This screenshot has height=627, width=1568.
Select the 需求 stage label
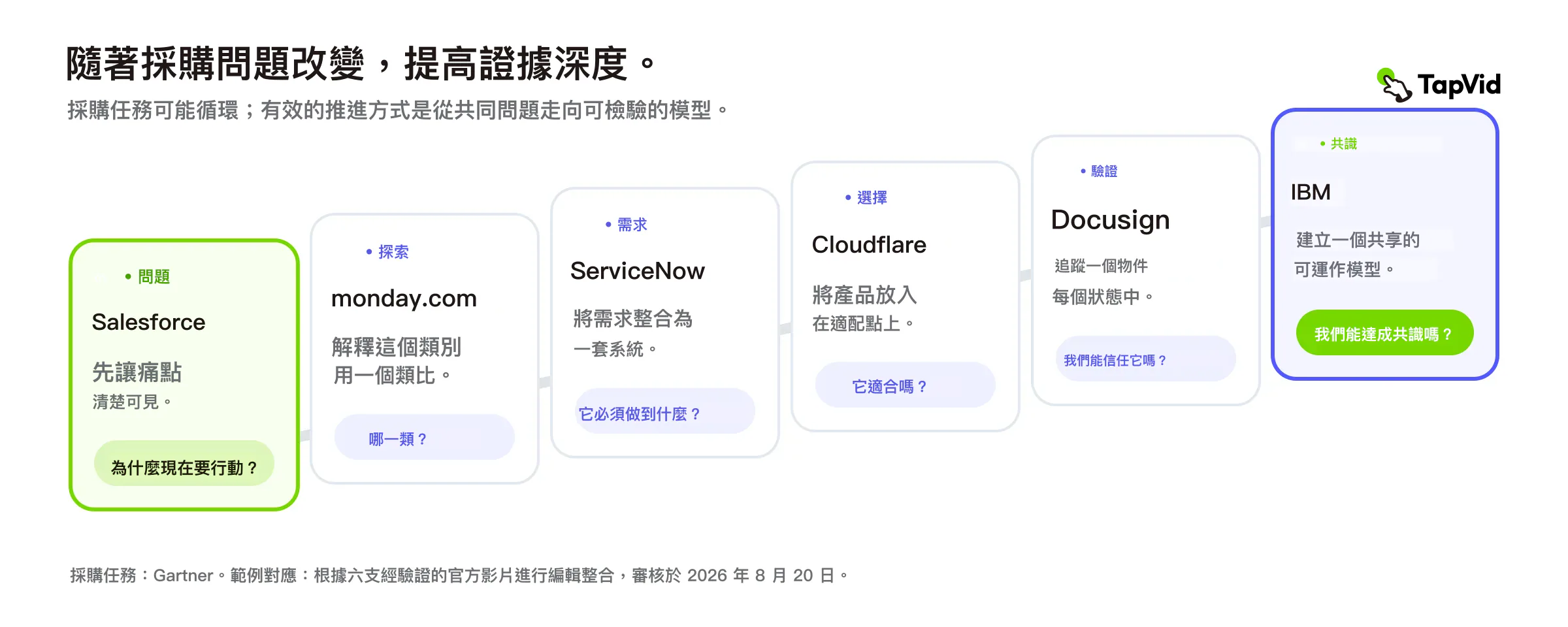point(632,225)
